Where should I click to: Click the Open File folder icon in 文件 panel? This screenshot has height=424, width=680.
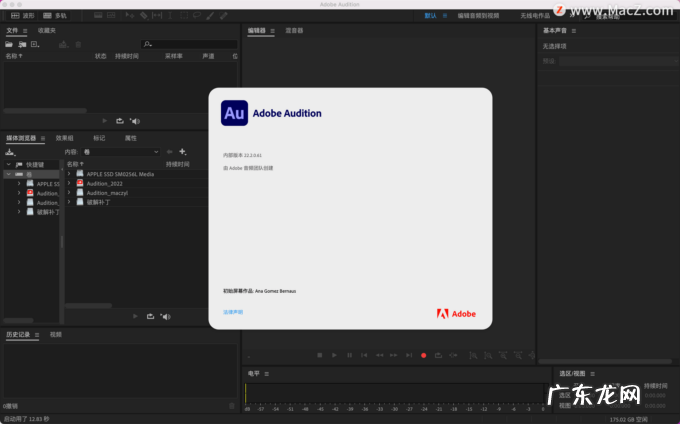(9, 44)
